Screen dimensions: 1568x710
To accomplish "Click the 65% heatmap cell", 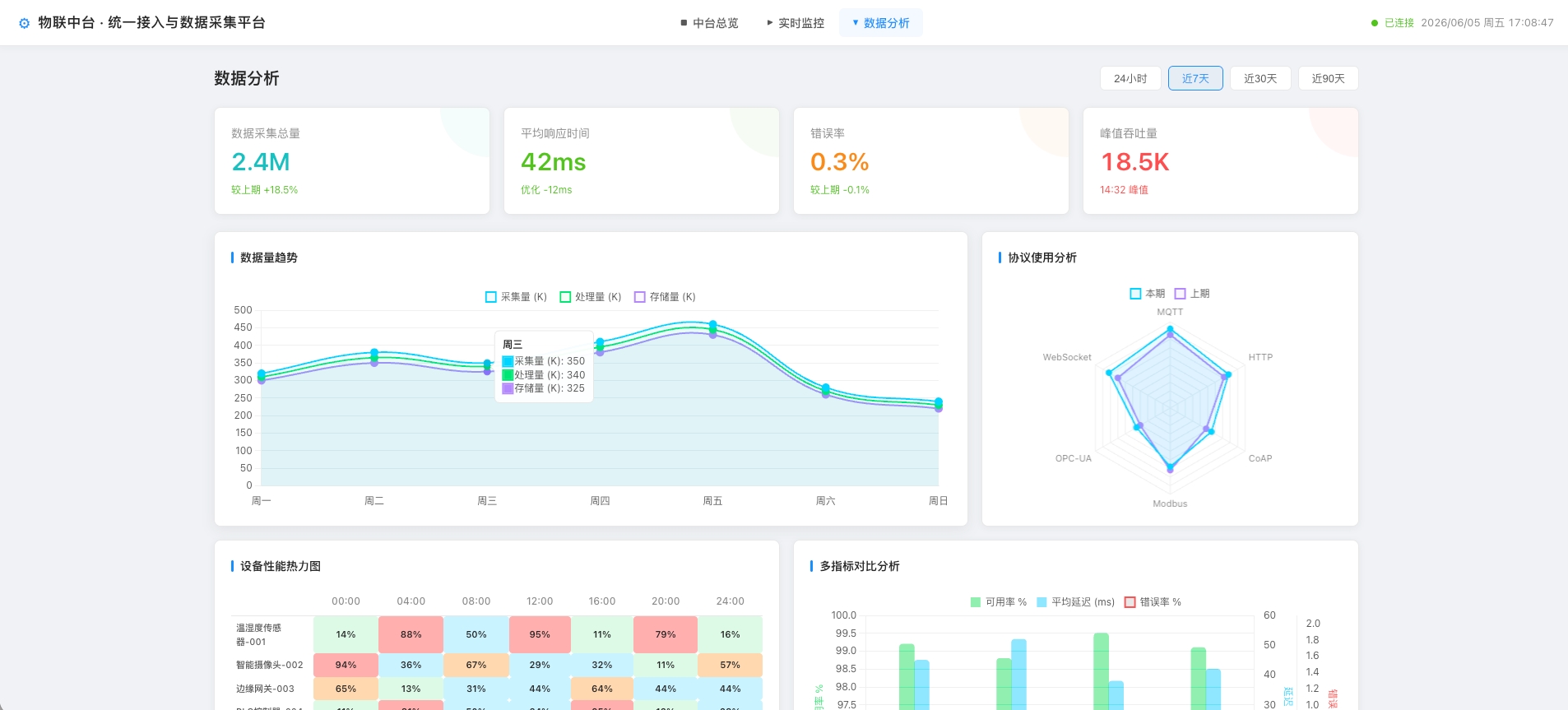I will [346, 689].
